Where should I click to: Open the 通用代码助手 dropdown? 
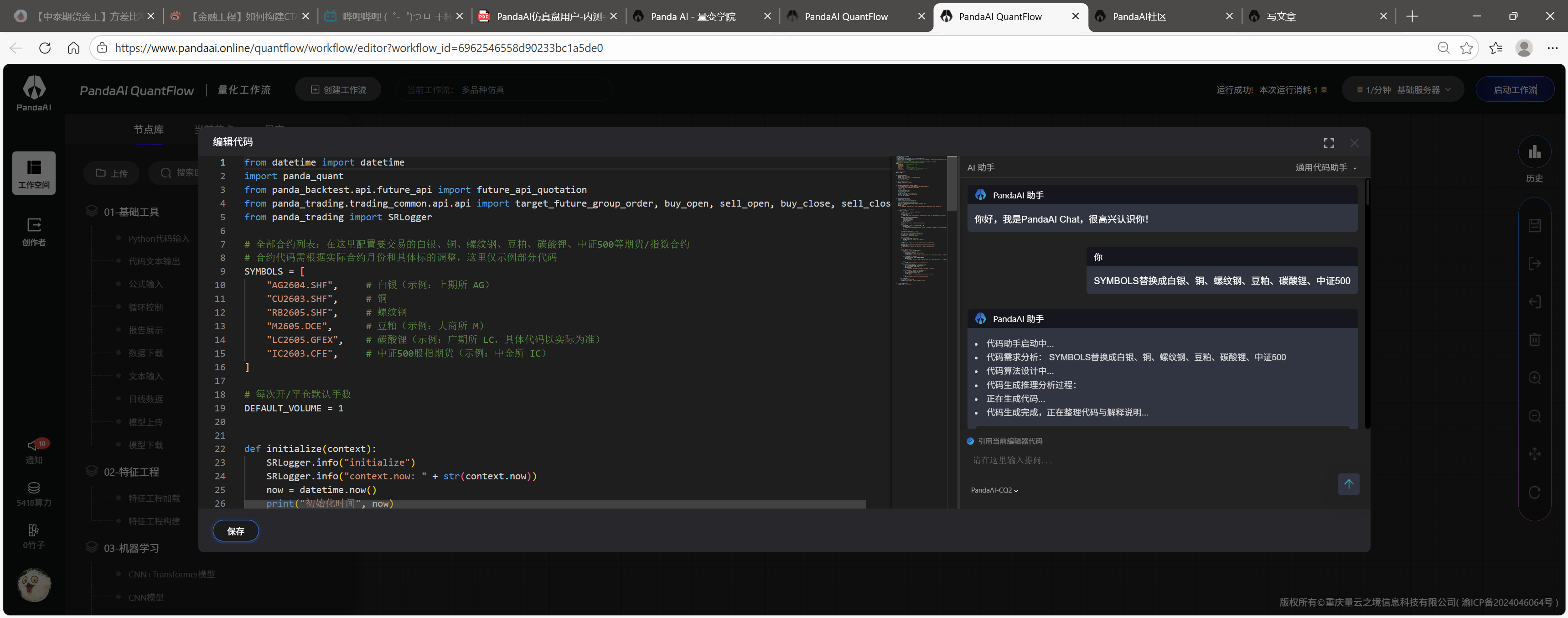point(1326,167)
